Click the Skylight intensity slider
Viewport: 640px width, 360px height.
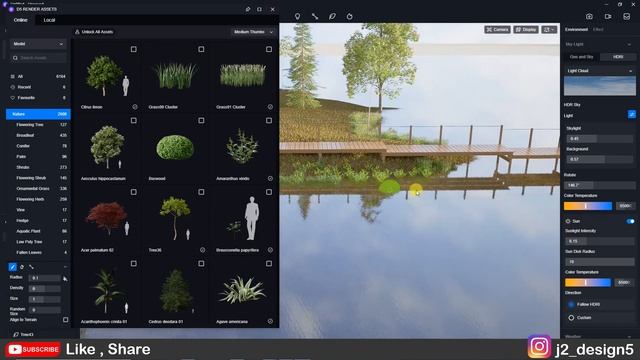coord(600,139)
